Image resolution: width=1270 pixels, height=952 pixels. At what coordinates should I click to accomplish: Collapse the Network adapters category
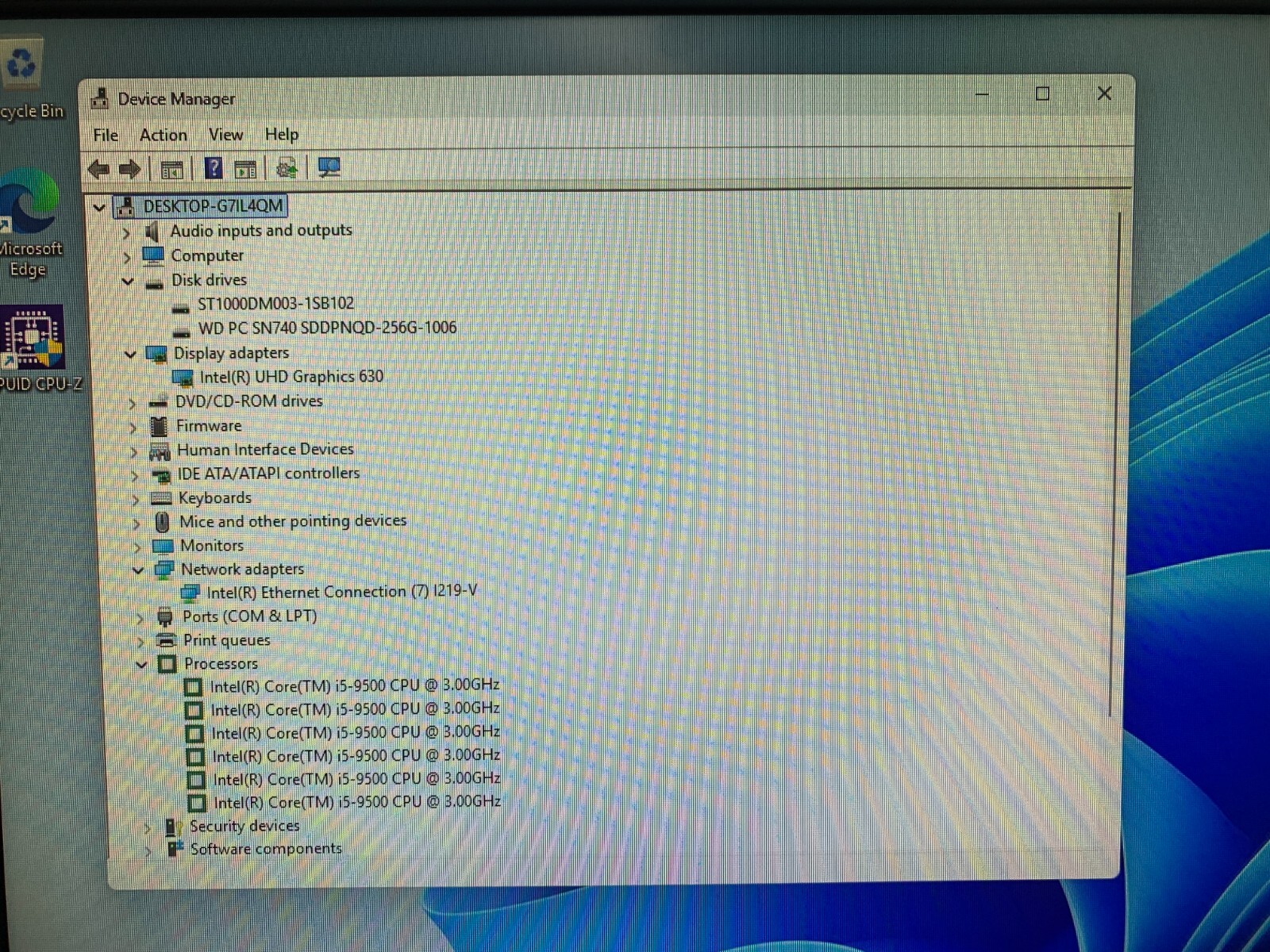pos(138,570)
